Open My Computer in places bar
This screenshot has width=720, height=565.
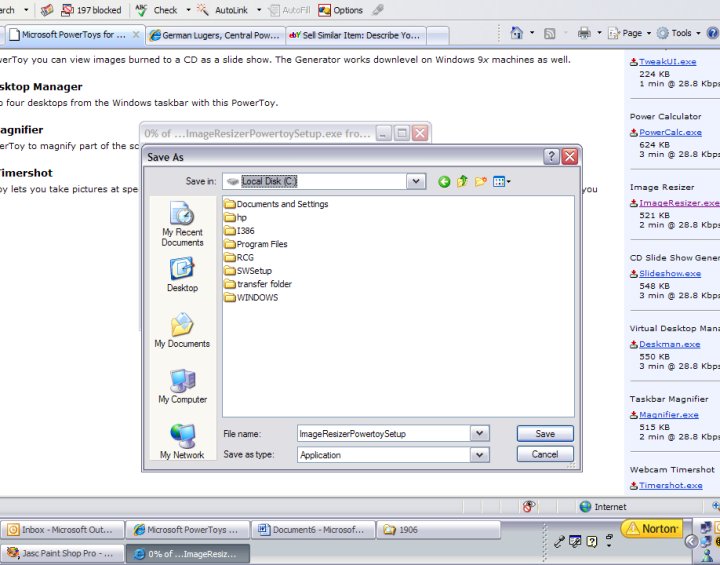[182, 386]
